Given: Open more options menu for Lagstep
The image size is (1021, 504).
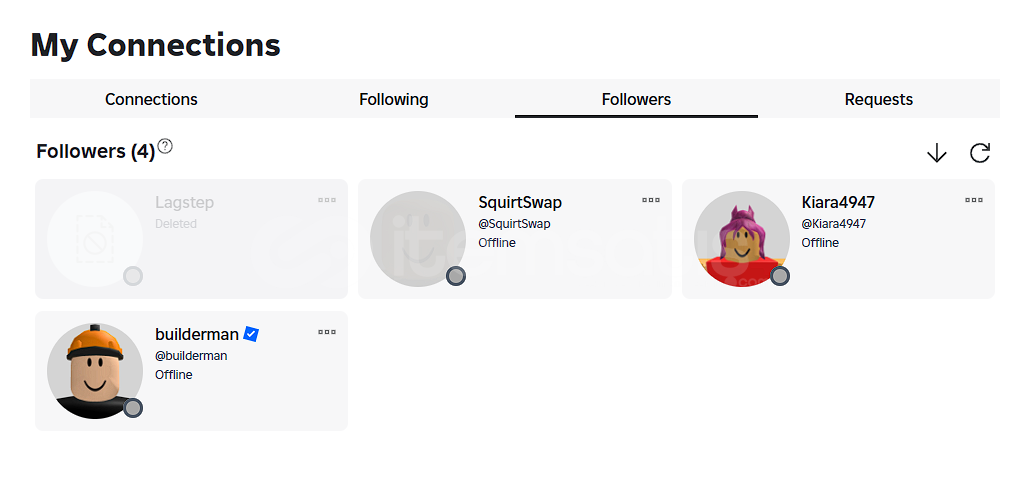Looking at the screenshot, I should [x=327, y=200].
